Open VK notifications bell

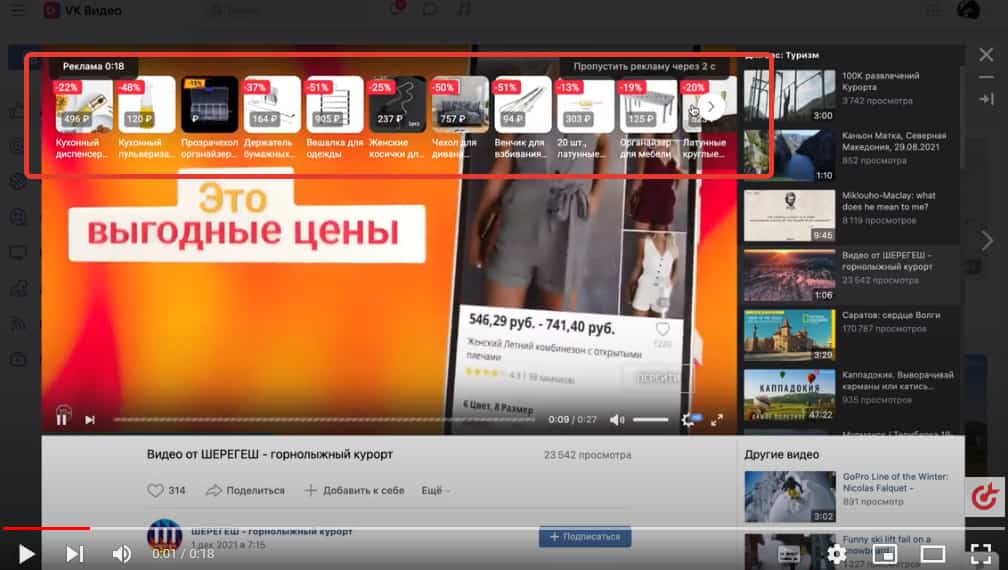[x=396, y=10]
